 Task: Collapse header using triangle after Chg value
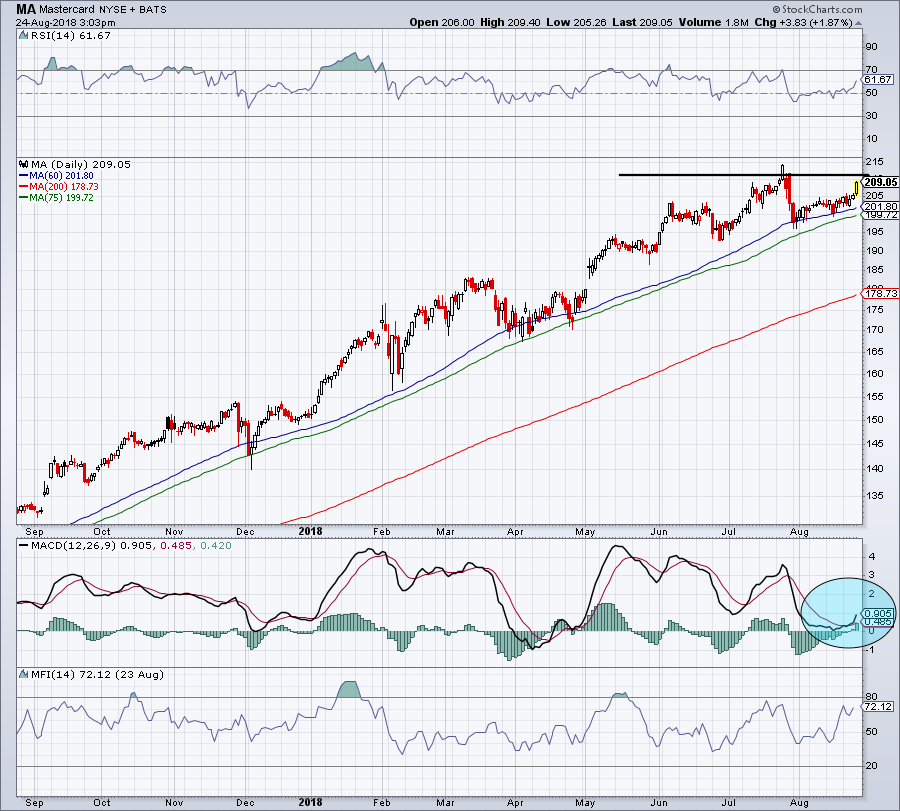(x=859, y=23)
